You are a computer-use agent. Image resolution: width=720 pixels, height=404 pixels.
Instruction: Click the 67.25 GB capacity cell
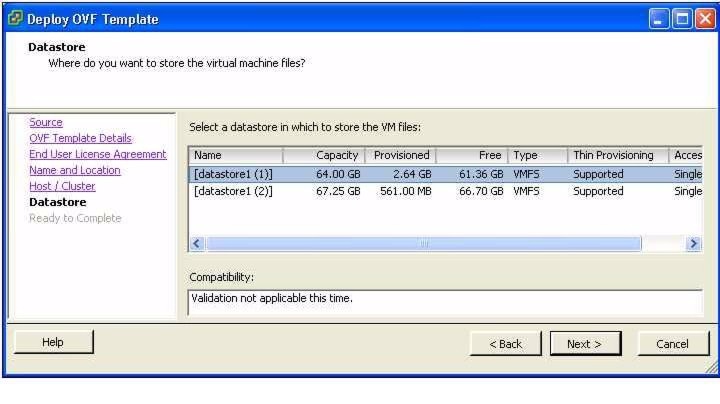pos(338,191)
